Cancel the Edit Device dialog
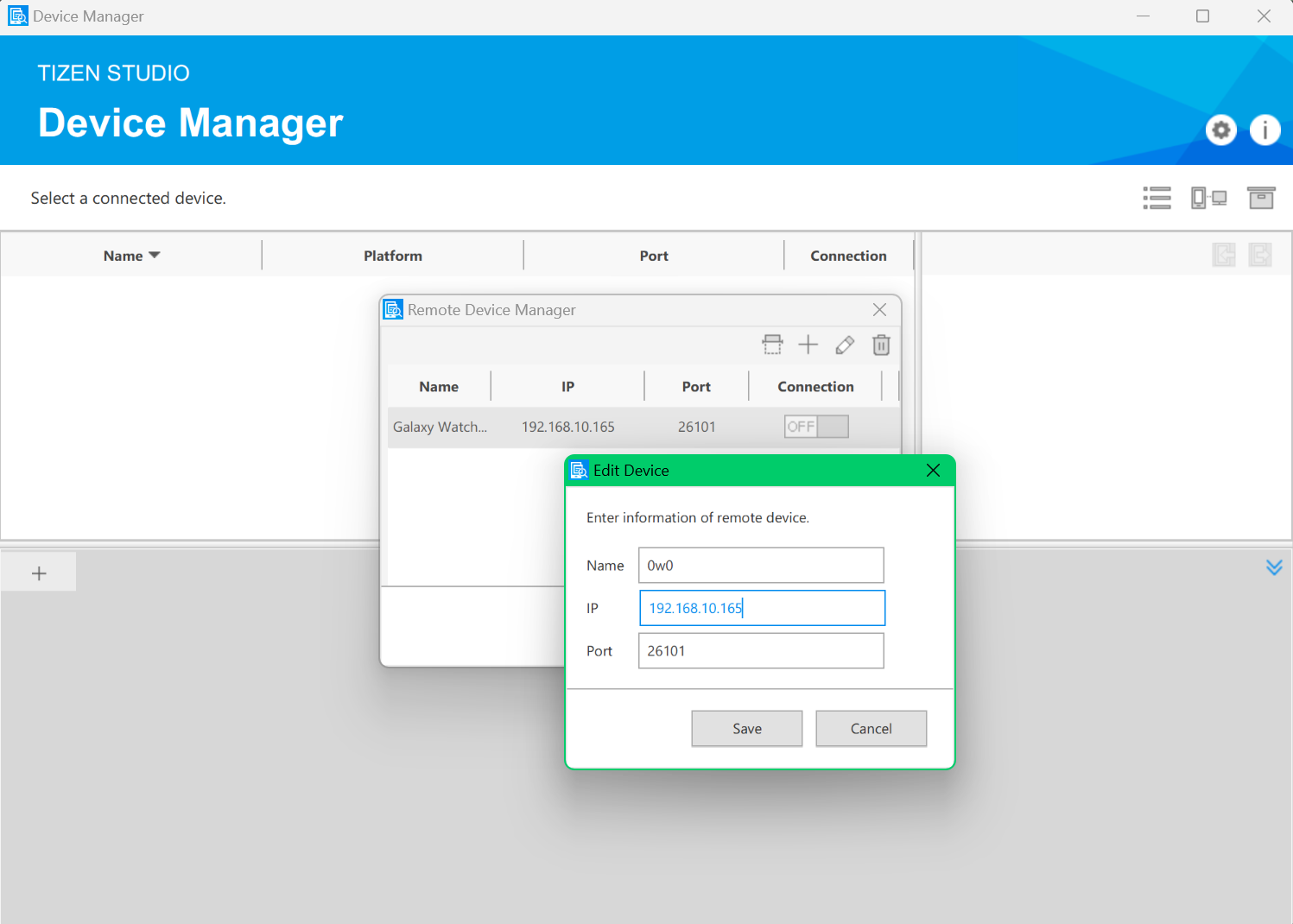This screenshot has height=924, width=1293. [871, 729]
